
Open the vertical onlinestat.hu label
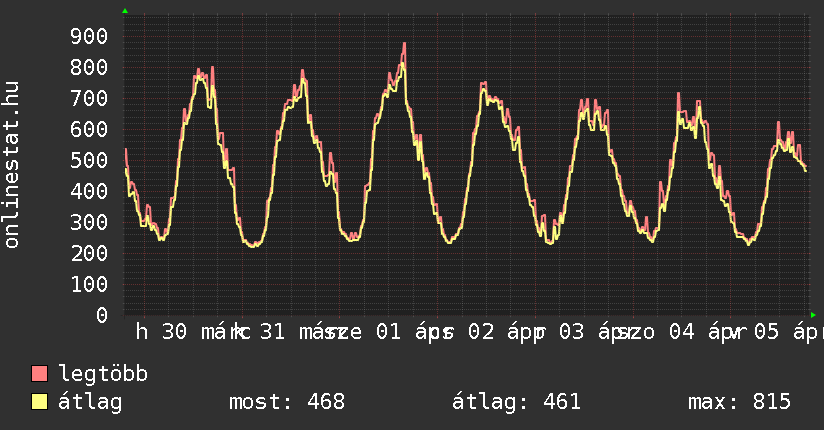click(13, 165)
